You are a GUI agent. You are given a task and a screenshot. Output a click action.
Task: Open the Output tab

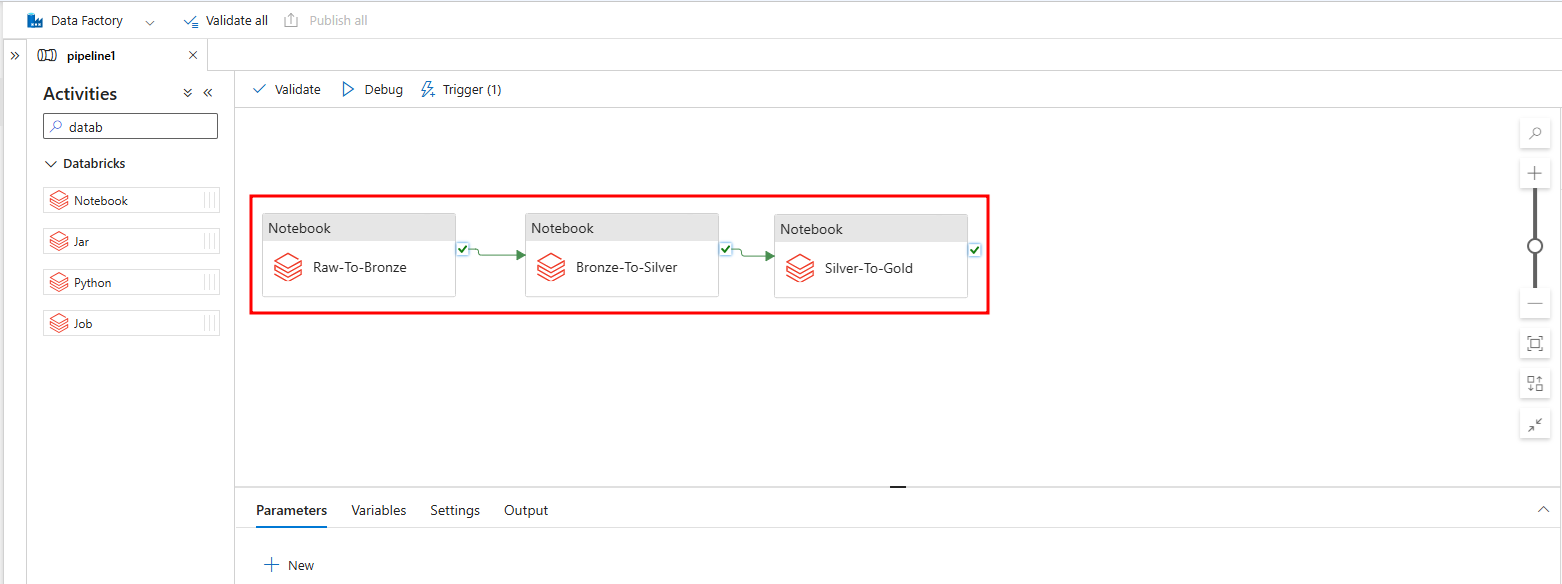(526, 510)
